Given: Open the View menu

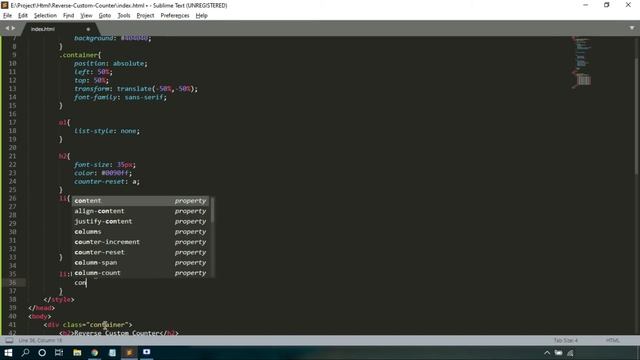Looking at the screenshot, I should click(x=86, y=16).
